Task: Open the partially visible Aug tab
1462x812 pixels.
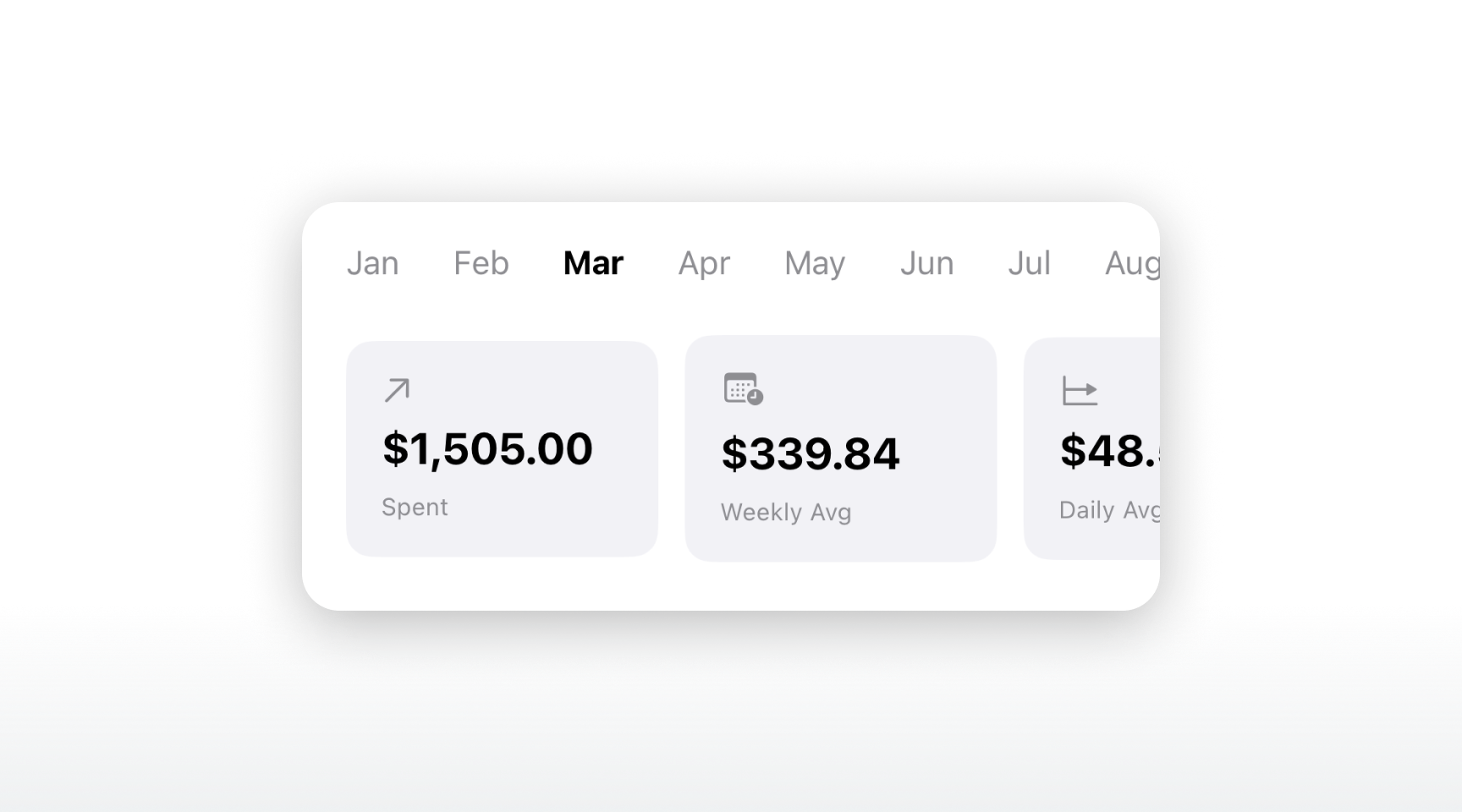Action: pyautogui.click(x=1134, y=263)
